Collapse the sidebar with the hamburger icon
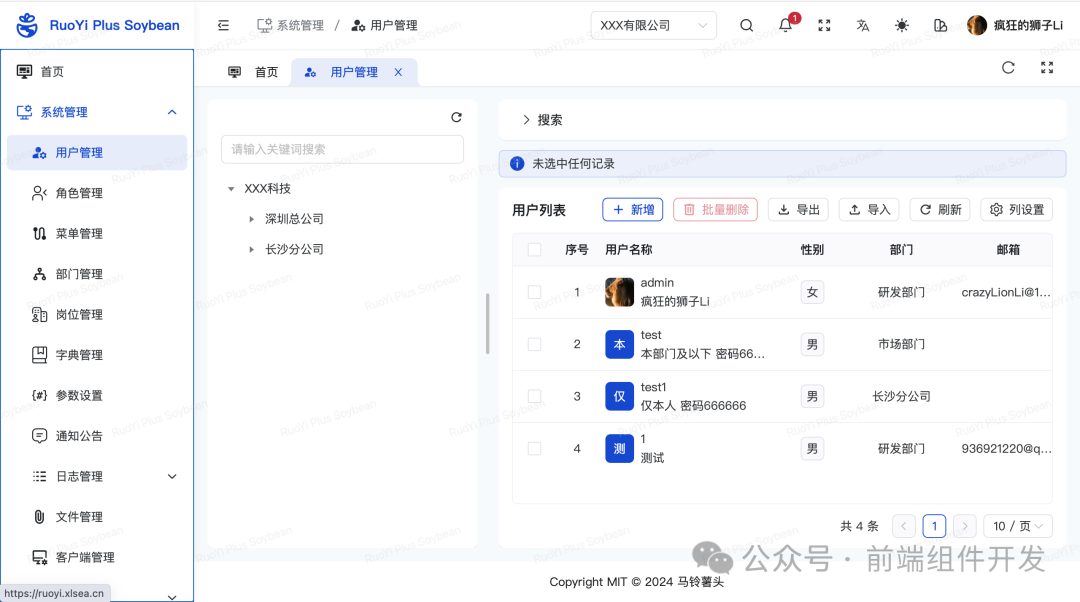Screen dimensions: 1080x602 tap(224, 25)
